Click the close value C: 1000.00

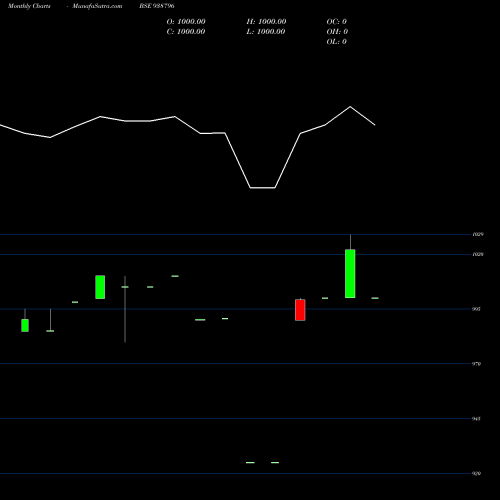186,32
